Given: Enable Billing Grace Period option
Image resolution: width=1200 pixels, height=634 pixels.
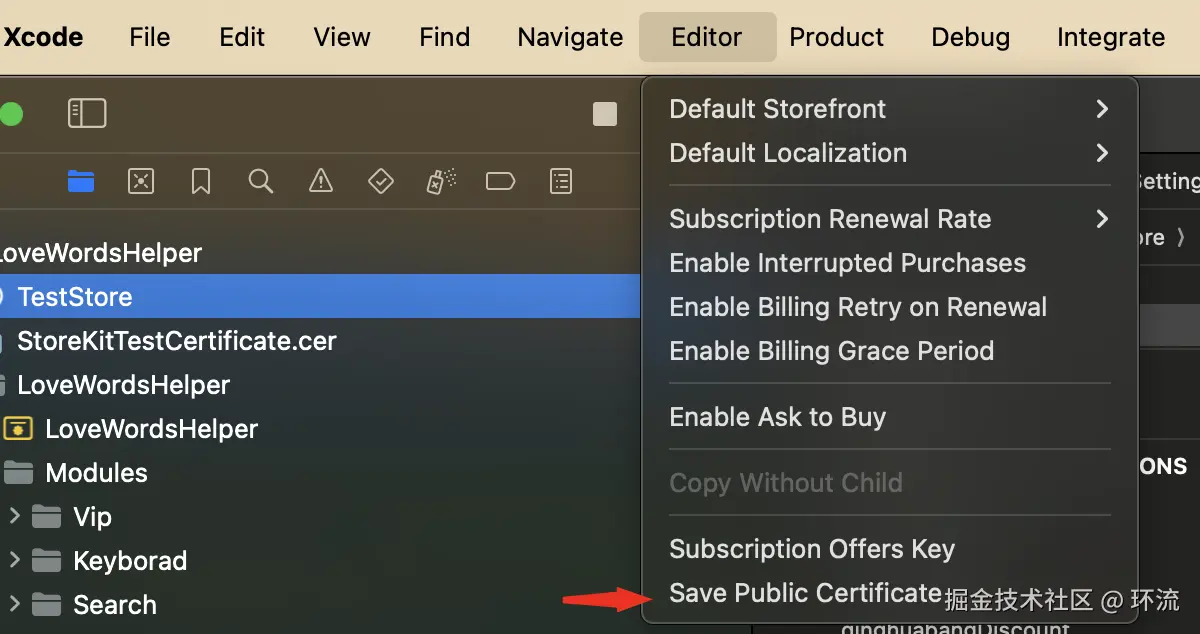Looking at the screenshot, I should [x=890, y=351].
